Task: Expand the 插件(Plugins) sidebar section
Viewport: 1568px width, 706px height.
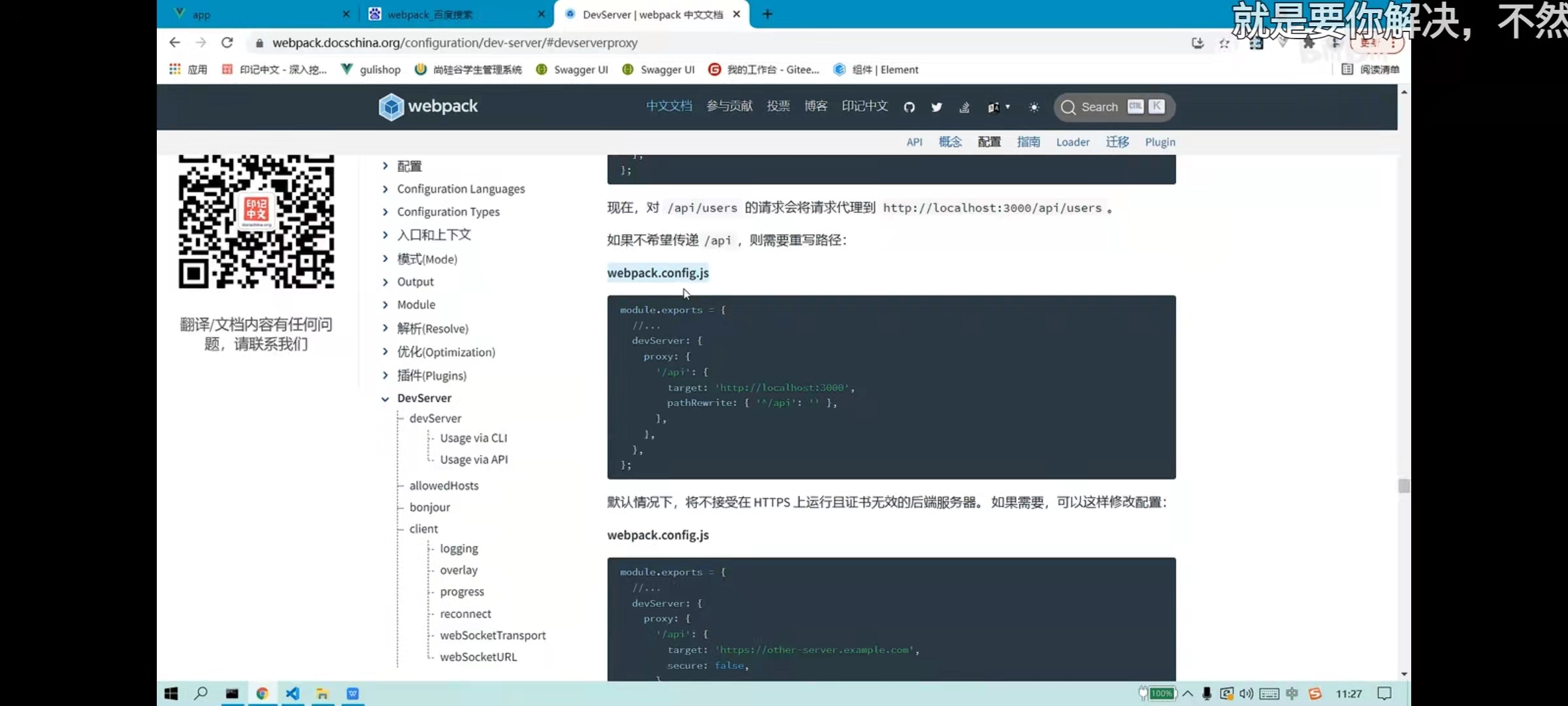Action: point(385,375)
